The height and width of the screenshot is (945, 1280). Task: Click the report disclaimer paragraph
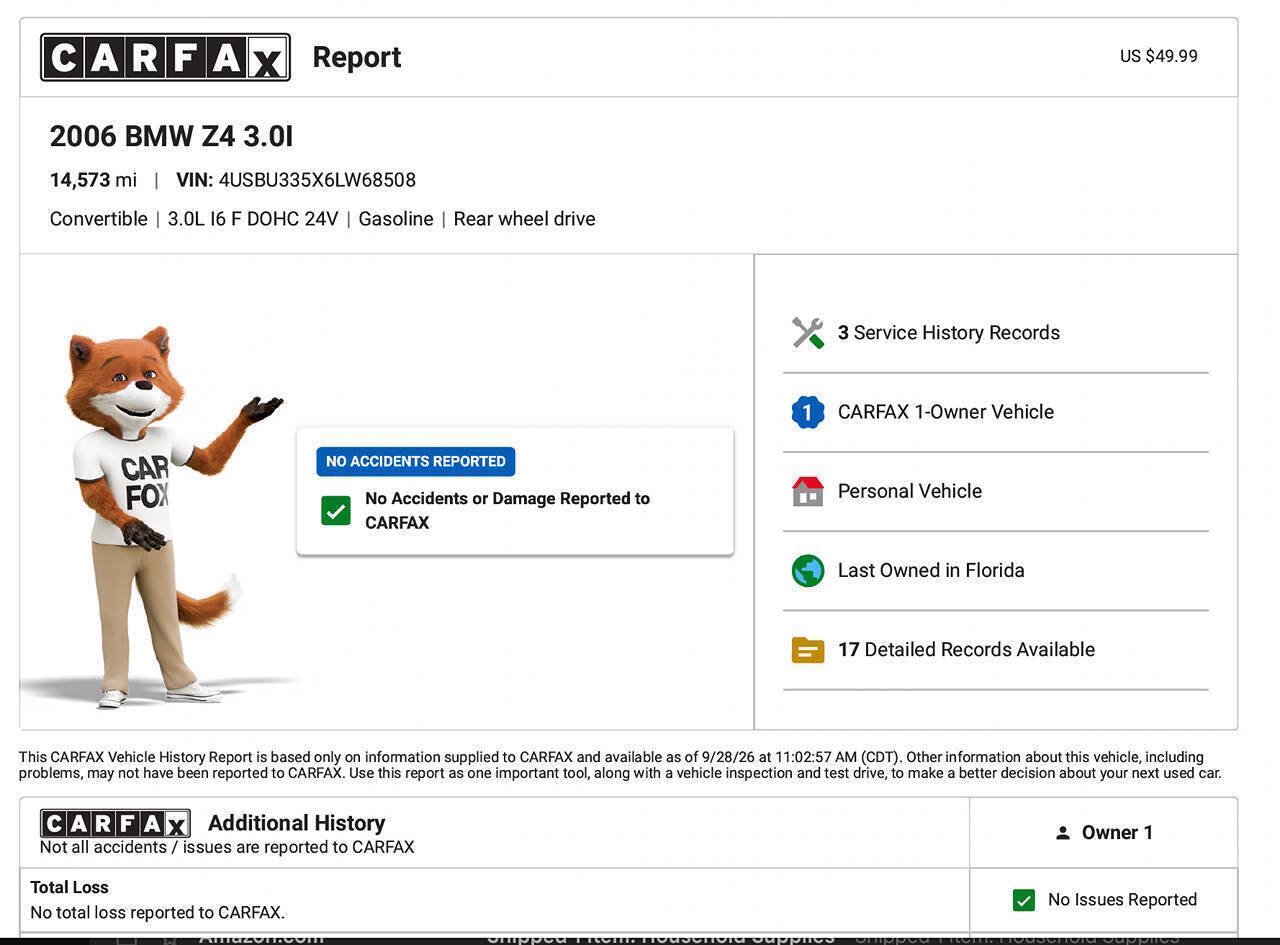[620, 765]
